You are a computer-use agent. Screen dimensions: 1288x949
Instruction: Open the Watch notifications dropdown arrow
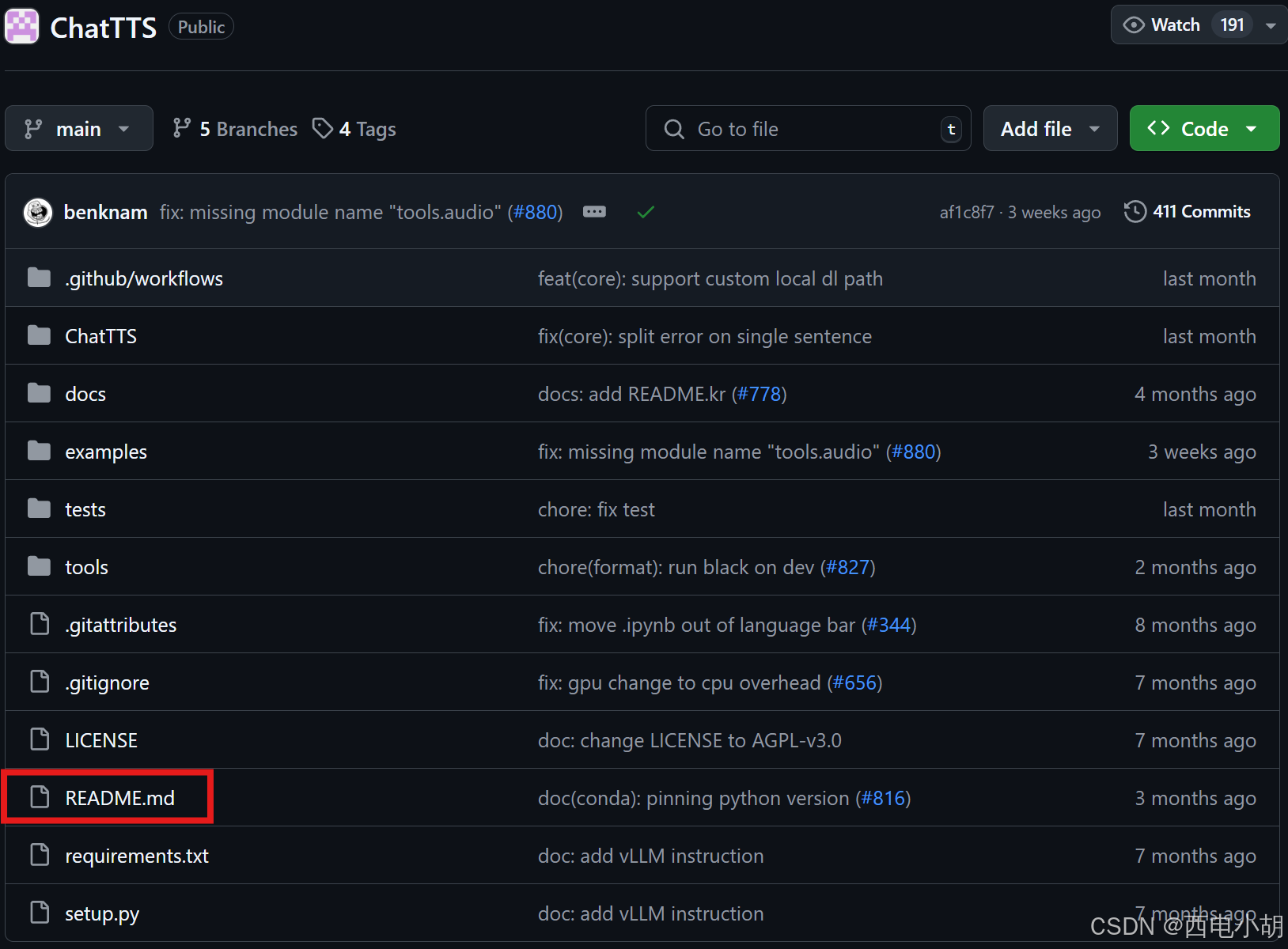[1271, 25]
